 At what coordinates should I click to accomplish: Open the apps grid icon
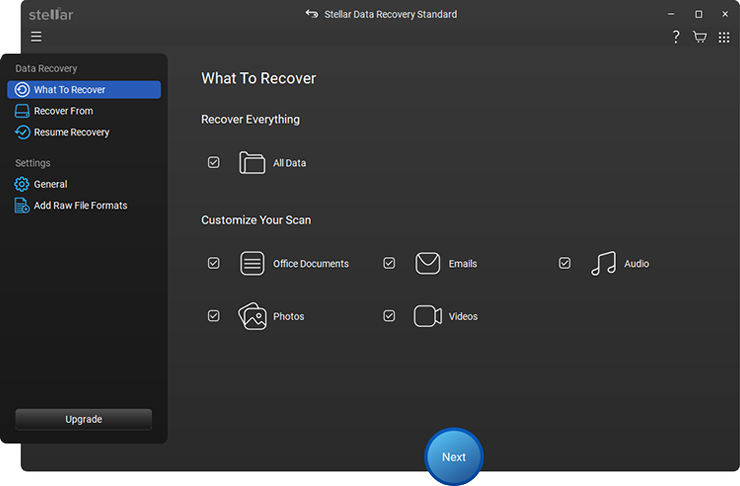pyautogui.click(x=723, y=37)
